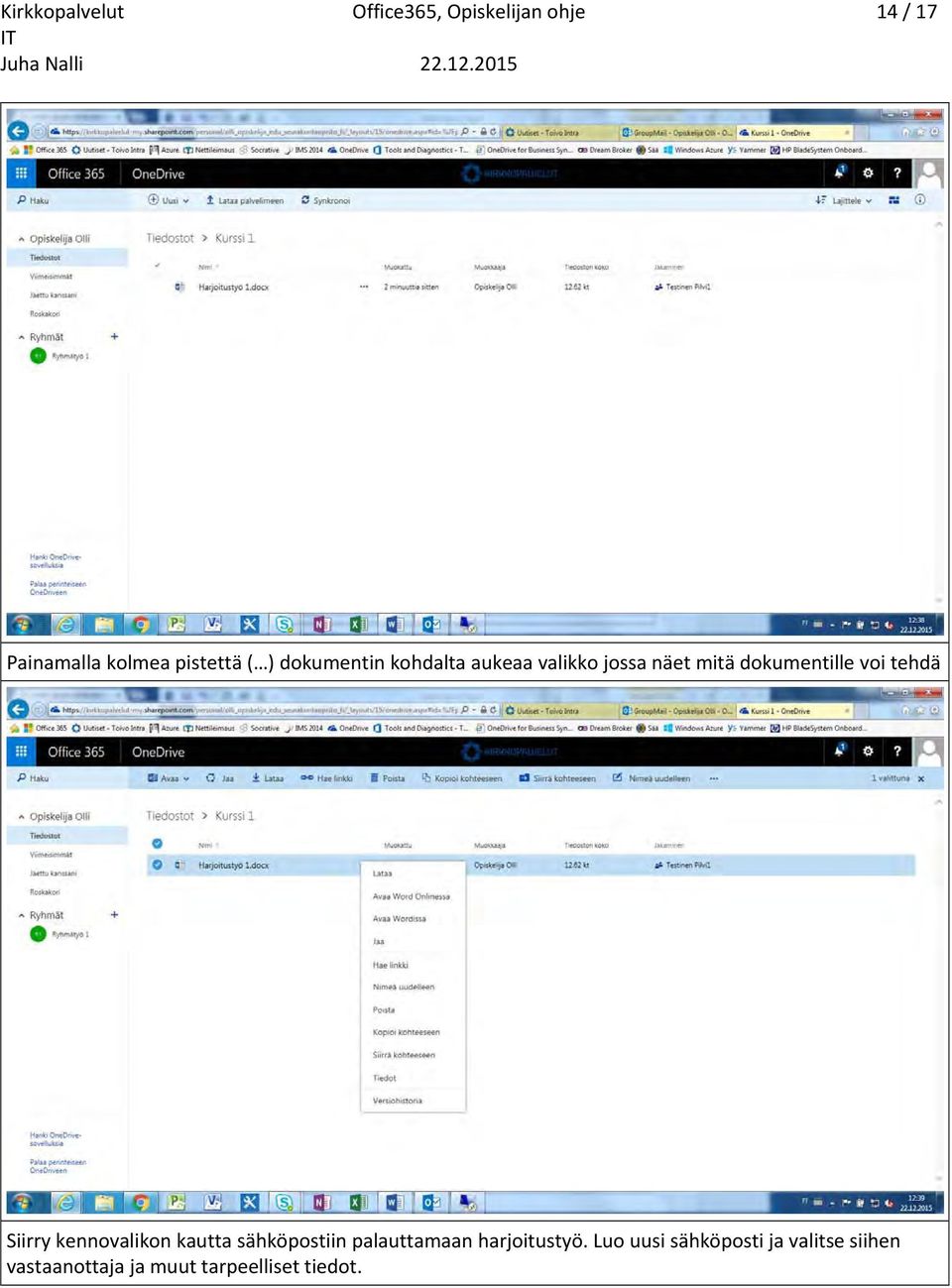
Task: Open notifications bell in the lower screenshot
Action: coord(840,751)
